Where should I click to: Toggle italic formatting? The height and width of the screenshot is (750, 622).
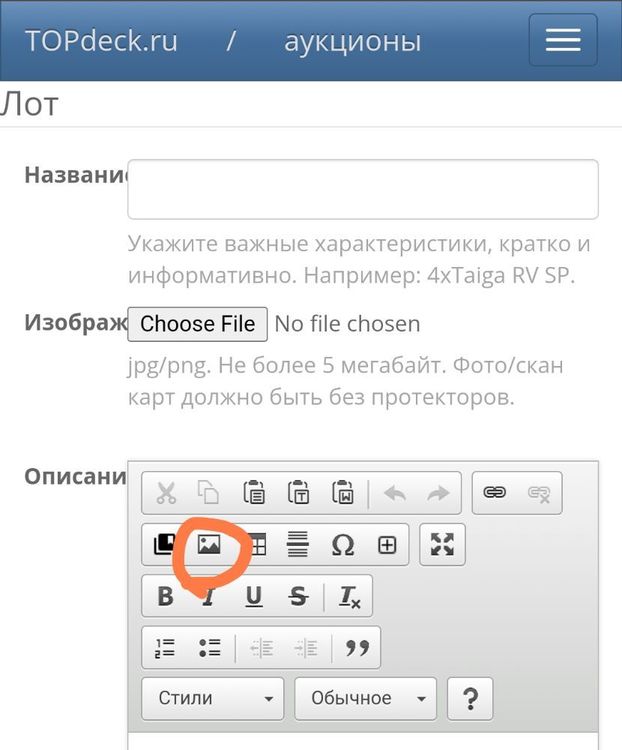tap(208, 596)
